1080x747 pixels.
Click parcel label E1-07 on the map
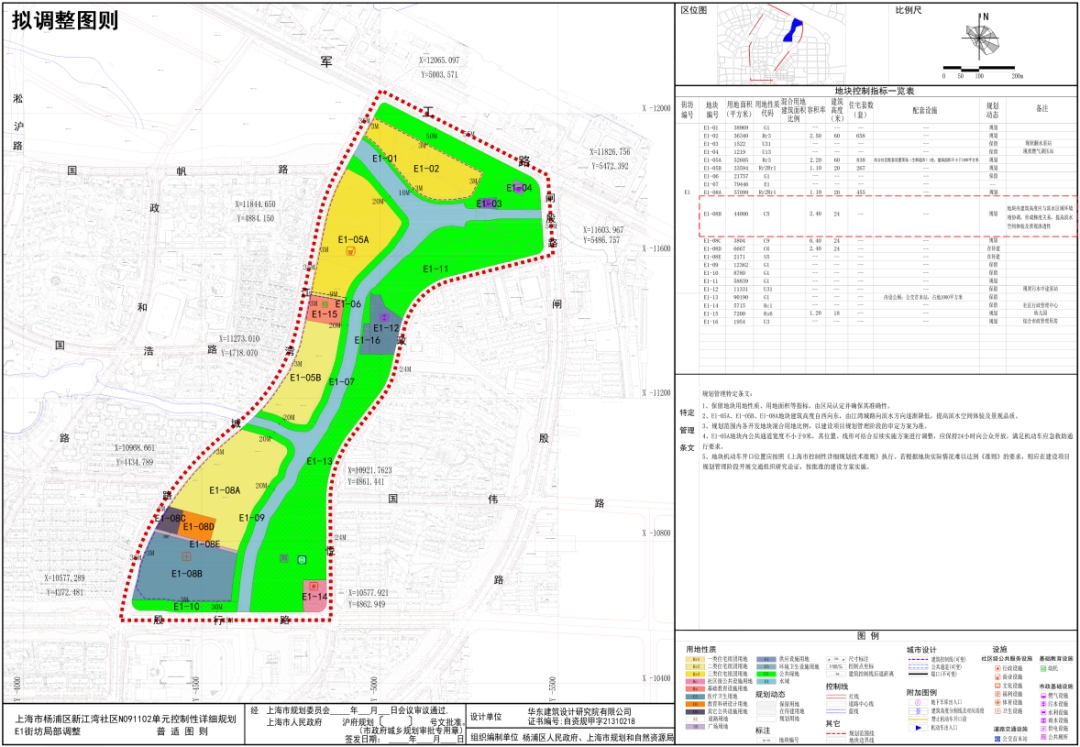pyautogui.click(x=342, y=381)
